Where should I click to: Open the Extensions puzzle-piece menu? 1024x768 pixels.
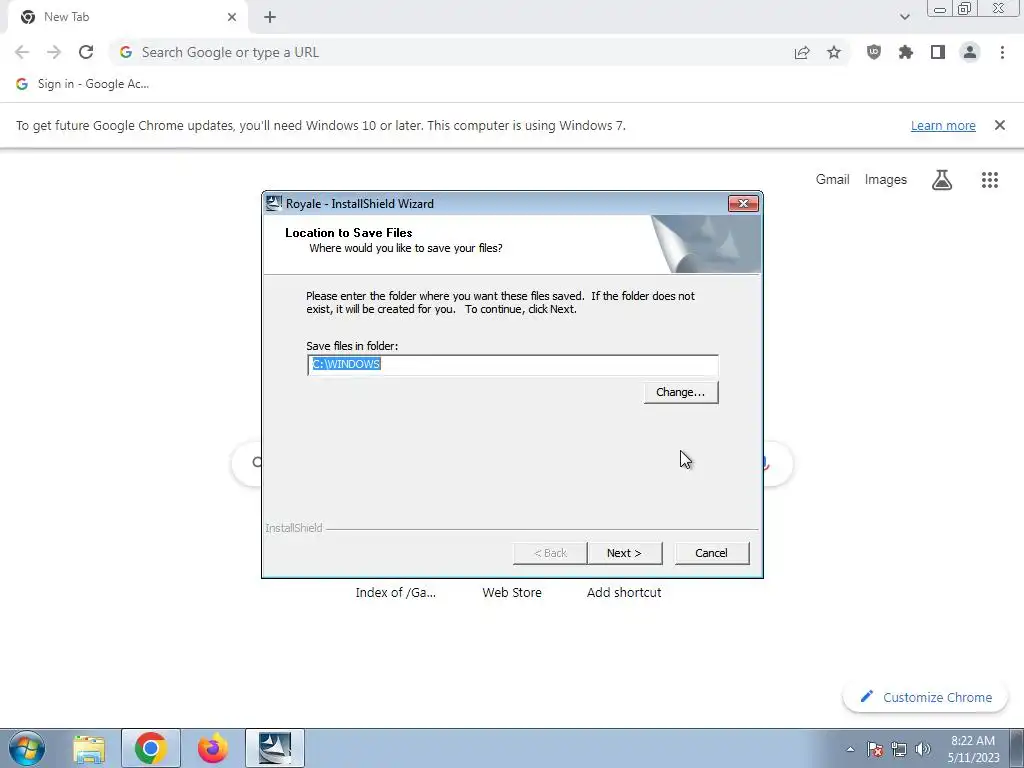[x=906, y=52]
